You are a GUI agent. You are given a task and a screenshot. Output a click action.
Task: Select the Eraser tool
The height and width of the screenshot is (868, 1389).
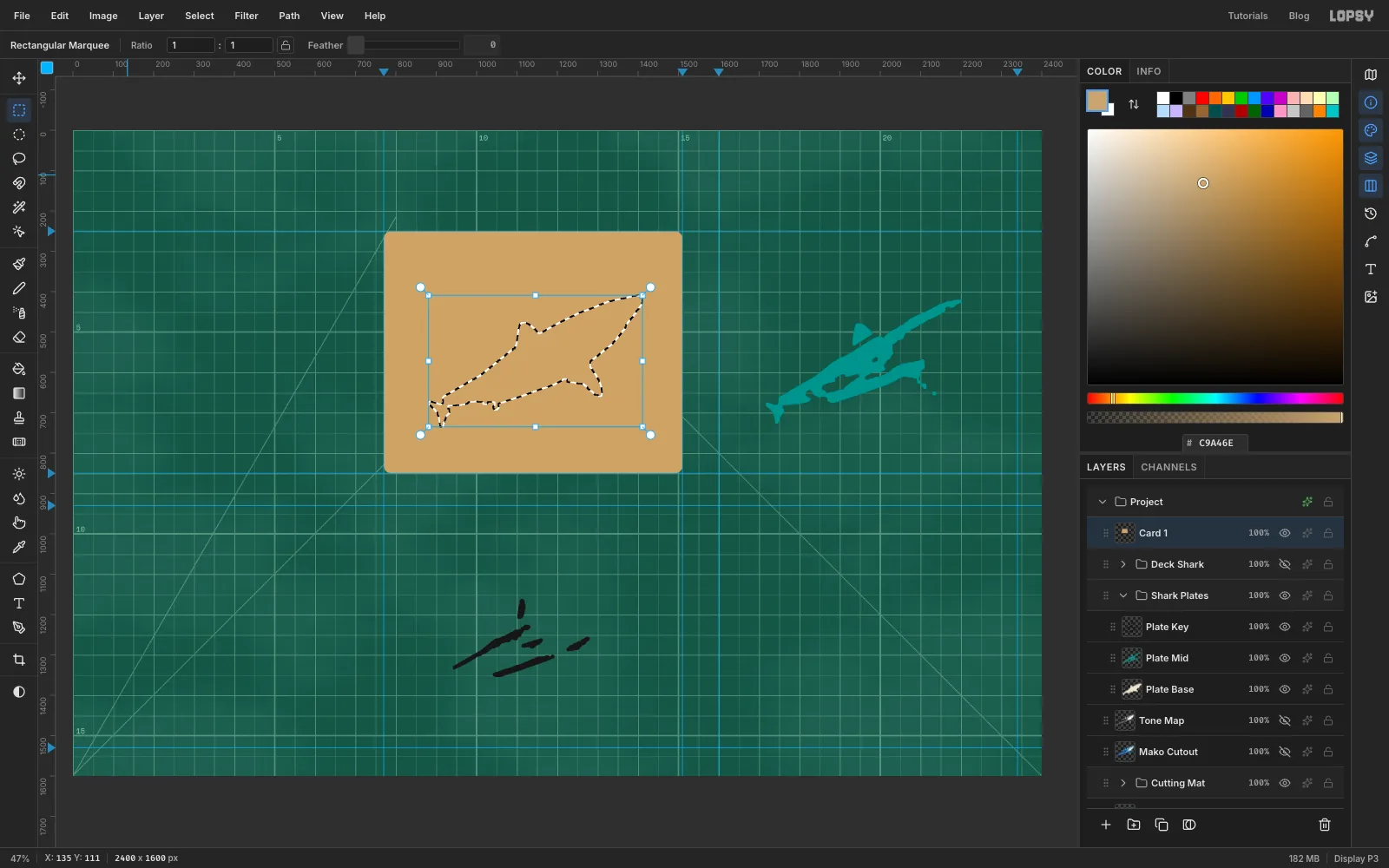point(19,337)
